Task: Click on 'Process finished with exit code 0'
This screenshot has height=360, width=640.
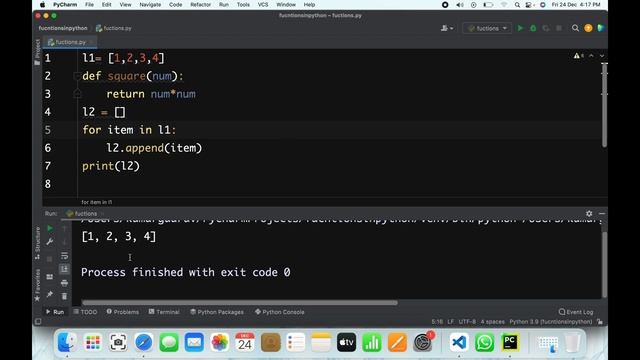Action: (186, 272)
